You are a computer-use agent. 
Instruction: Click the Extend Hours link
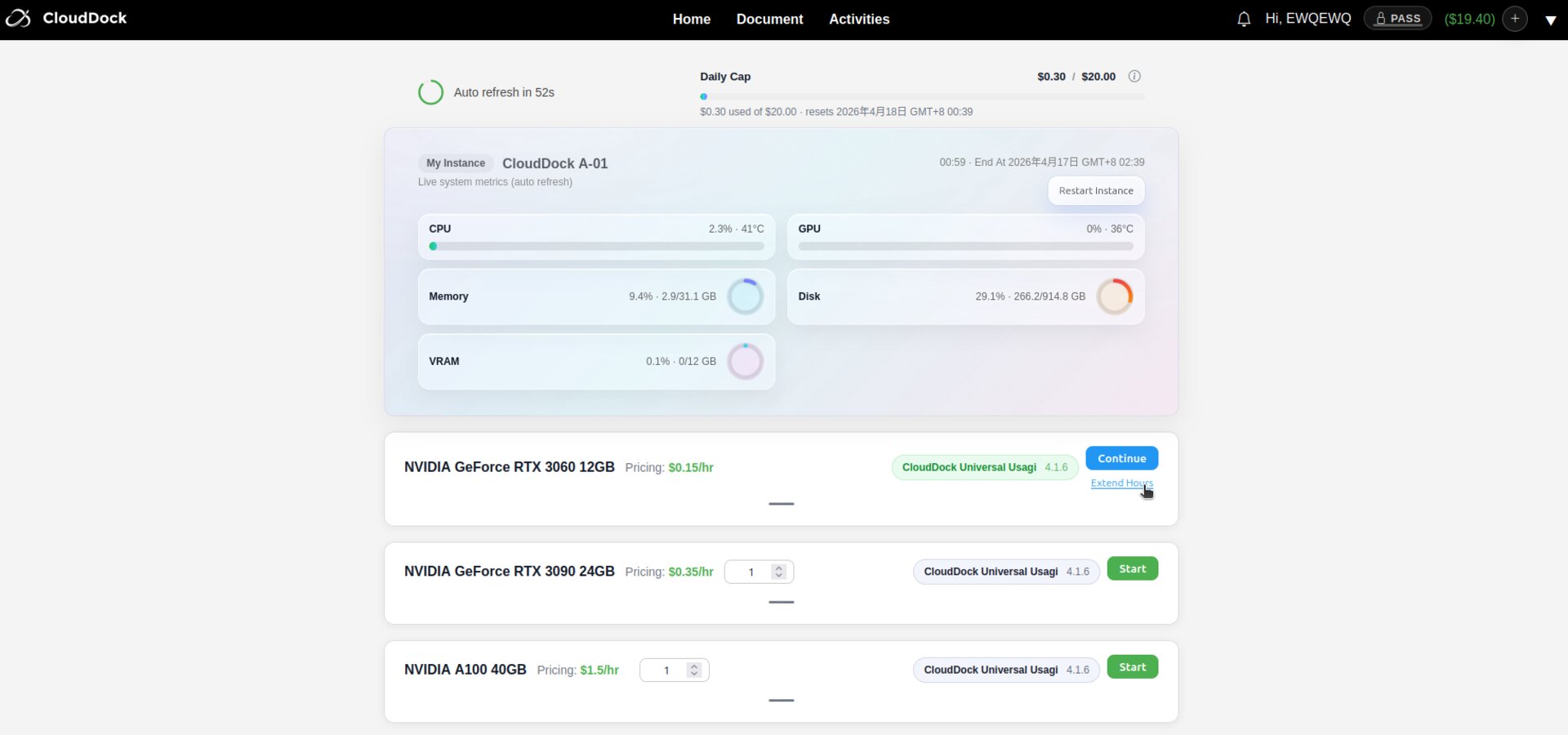pyautogui.click(x=1120, y=483)
